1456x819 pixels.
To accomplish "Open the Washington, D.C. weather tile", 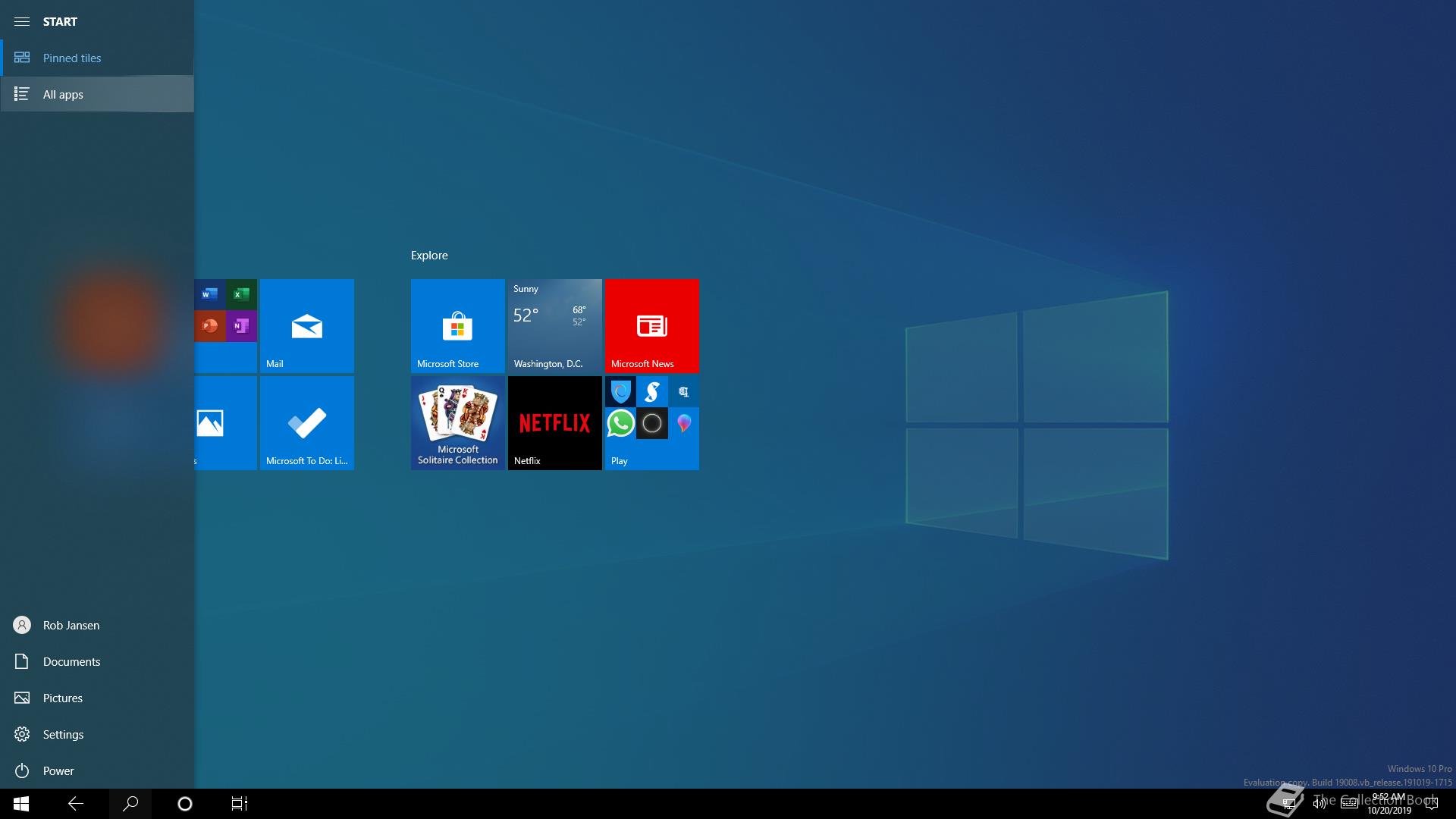I will coord(554,325).
